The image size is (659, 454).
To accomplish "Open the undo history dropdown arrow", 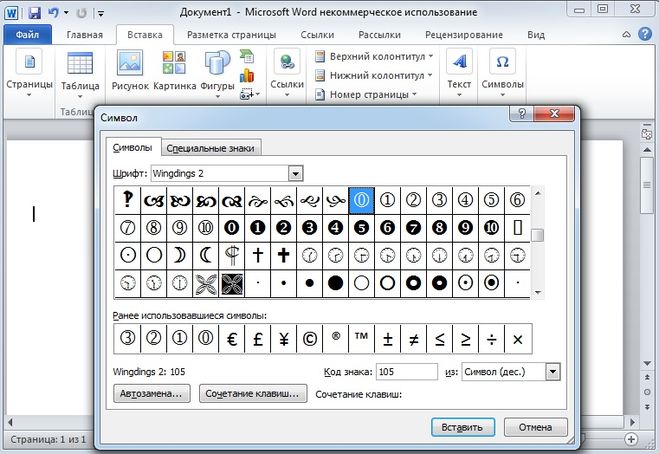I will pyautogui.click(x=66, y=13).
